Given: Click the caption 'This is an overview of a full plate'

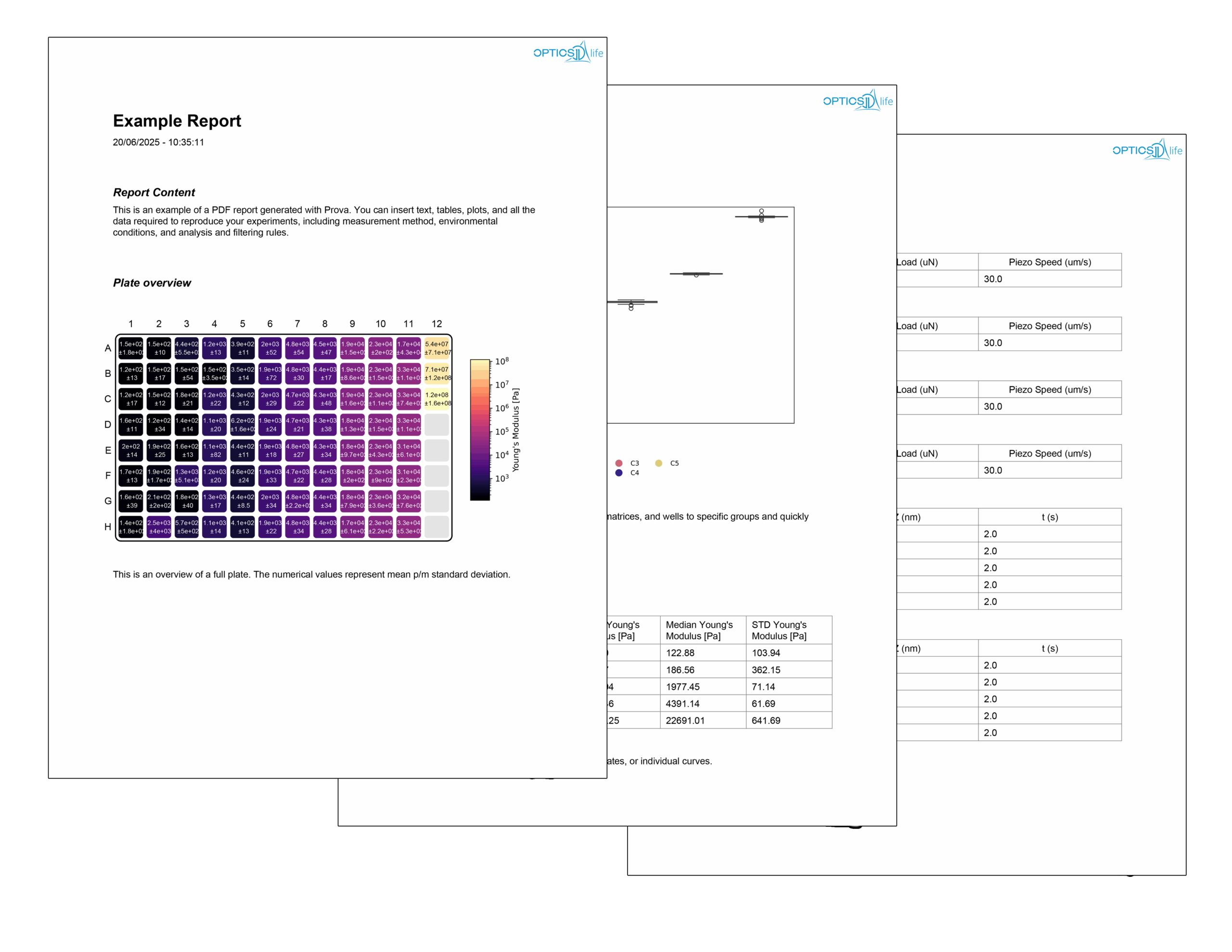Looking at the screenshot, I should point(311,575).
